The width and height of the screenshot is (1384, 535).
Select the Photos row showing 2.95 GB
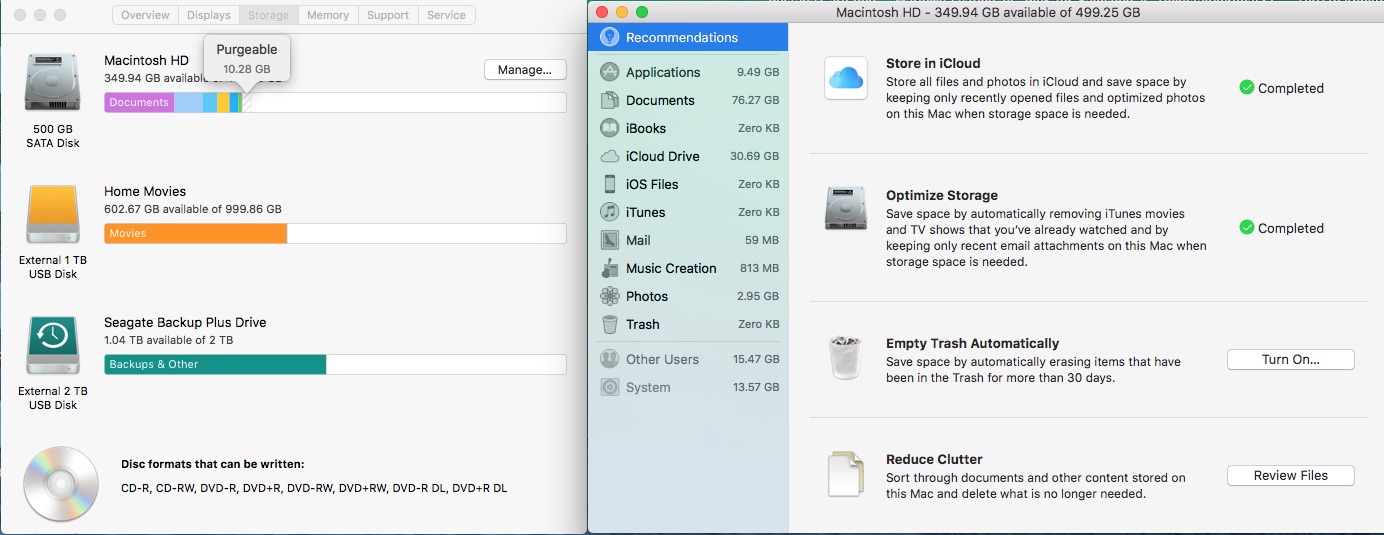(688, 296)
